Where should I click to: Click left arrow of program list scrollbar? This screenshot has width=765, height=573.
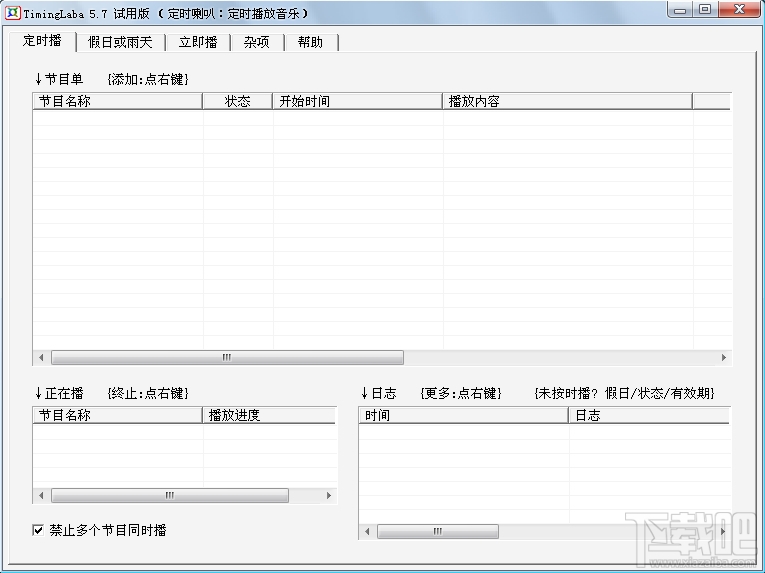point(41,358)
